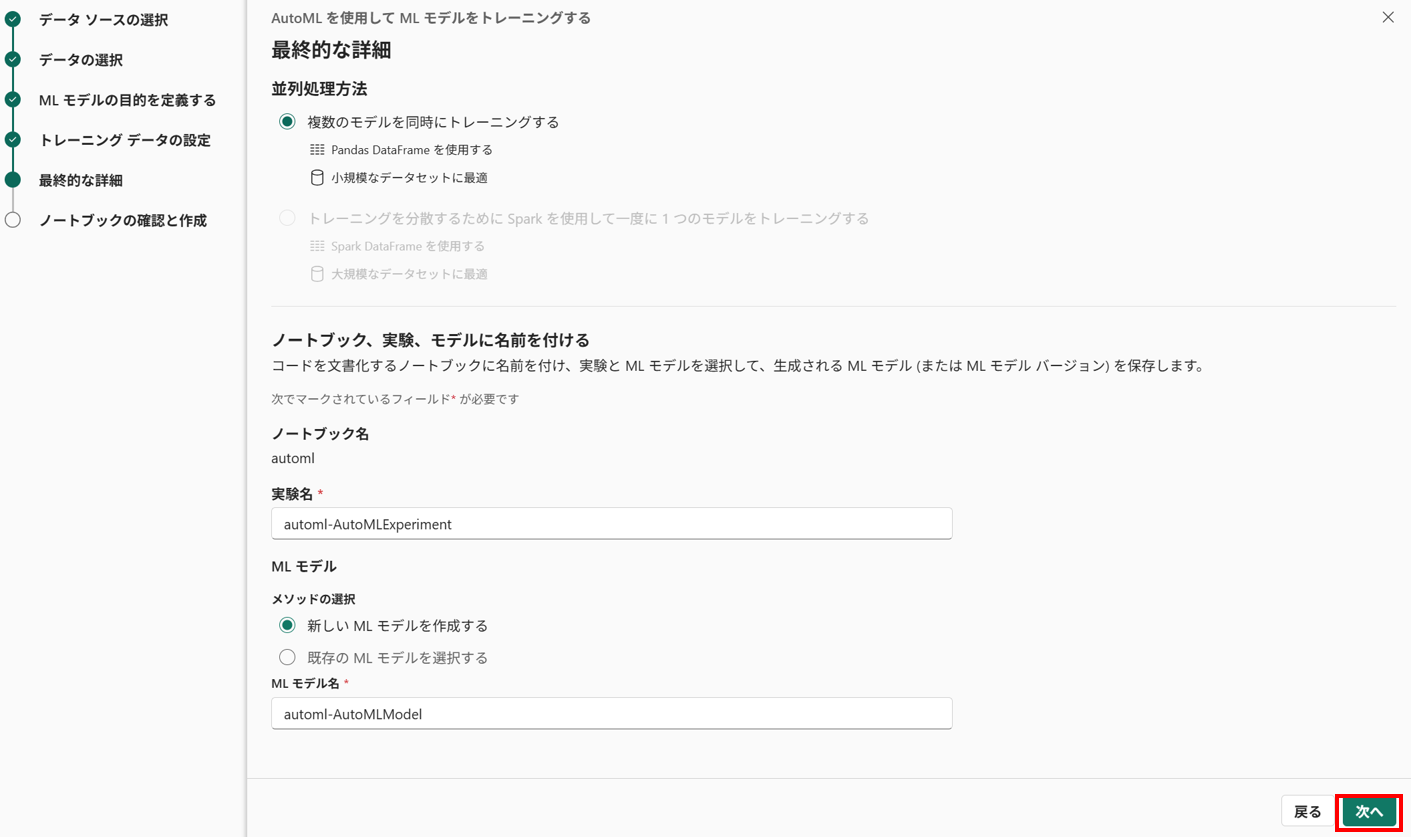The image size is (1421, 837).
Task: Click the 並列処理方法 heading
Action: click(319, 88)
